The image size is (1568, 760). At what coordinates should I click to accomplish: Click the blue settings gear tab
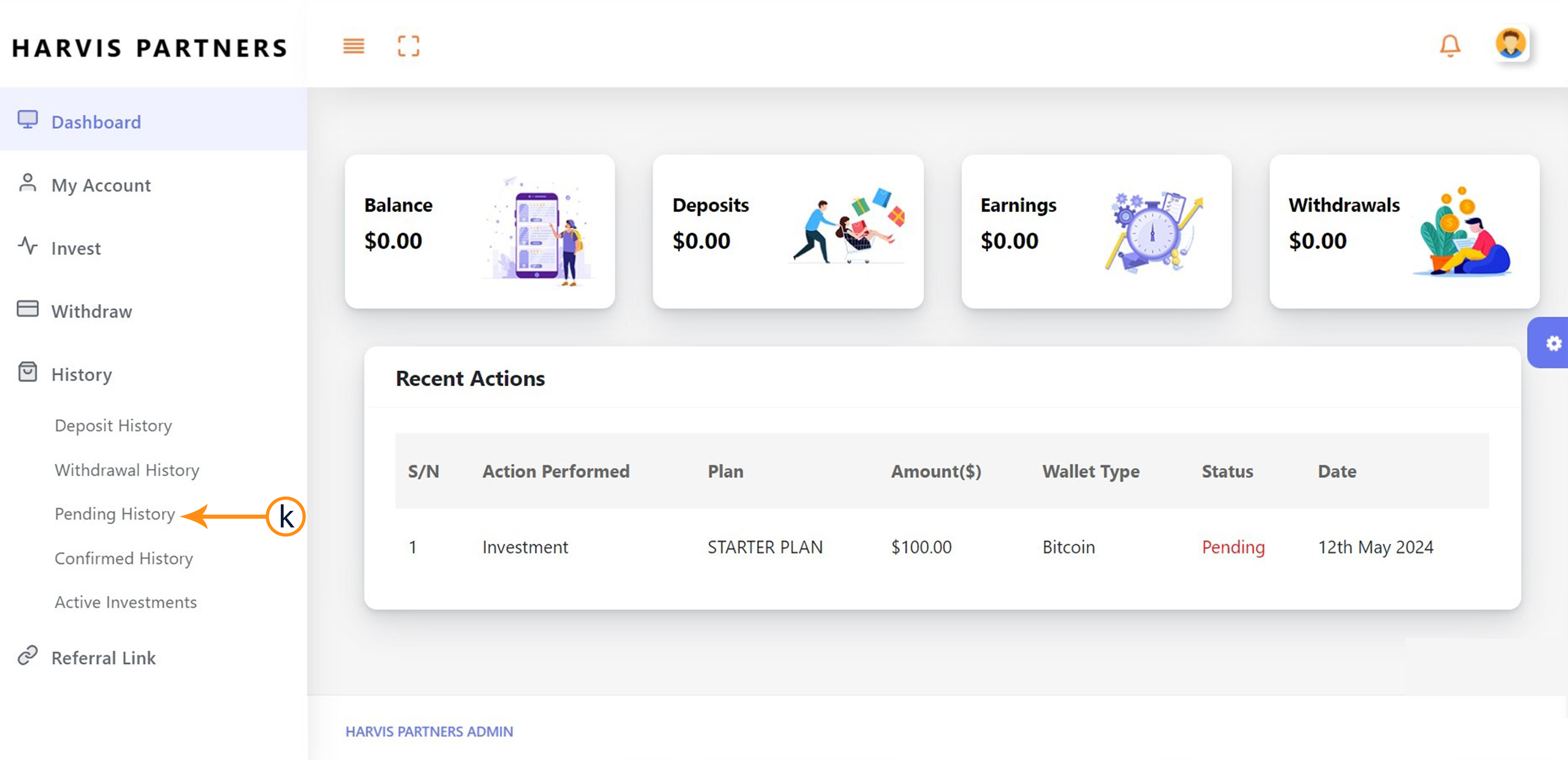[x=1552, y=344]
